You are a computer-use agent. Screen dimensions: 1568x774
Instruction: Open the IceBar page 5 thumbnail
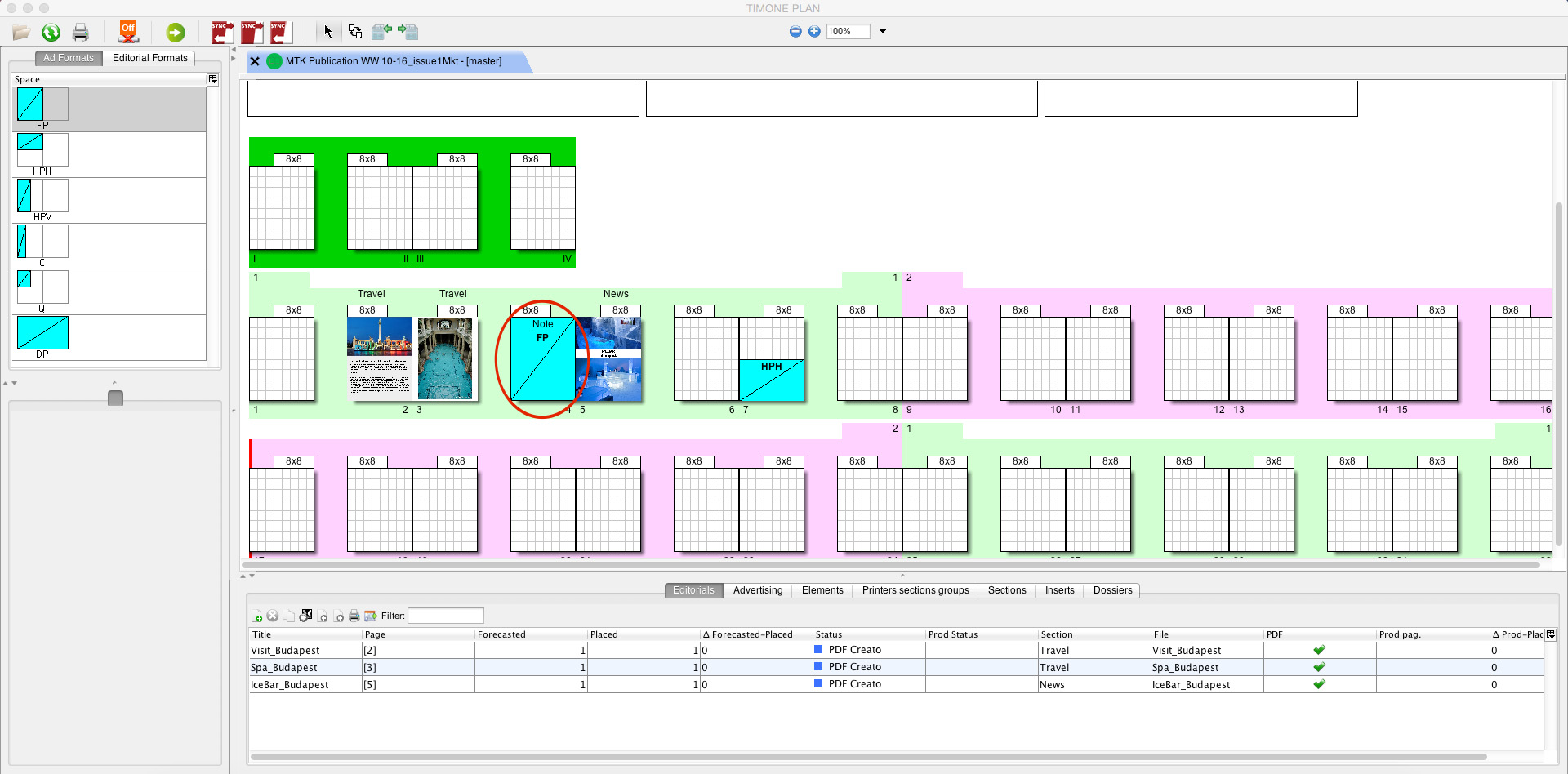pyautogui.click(x=608, y=358)
